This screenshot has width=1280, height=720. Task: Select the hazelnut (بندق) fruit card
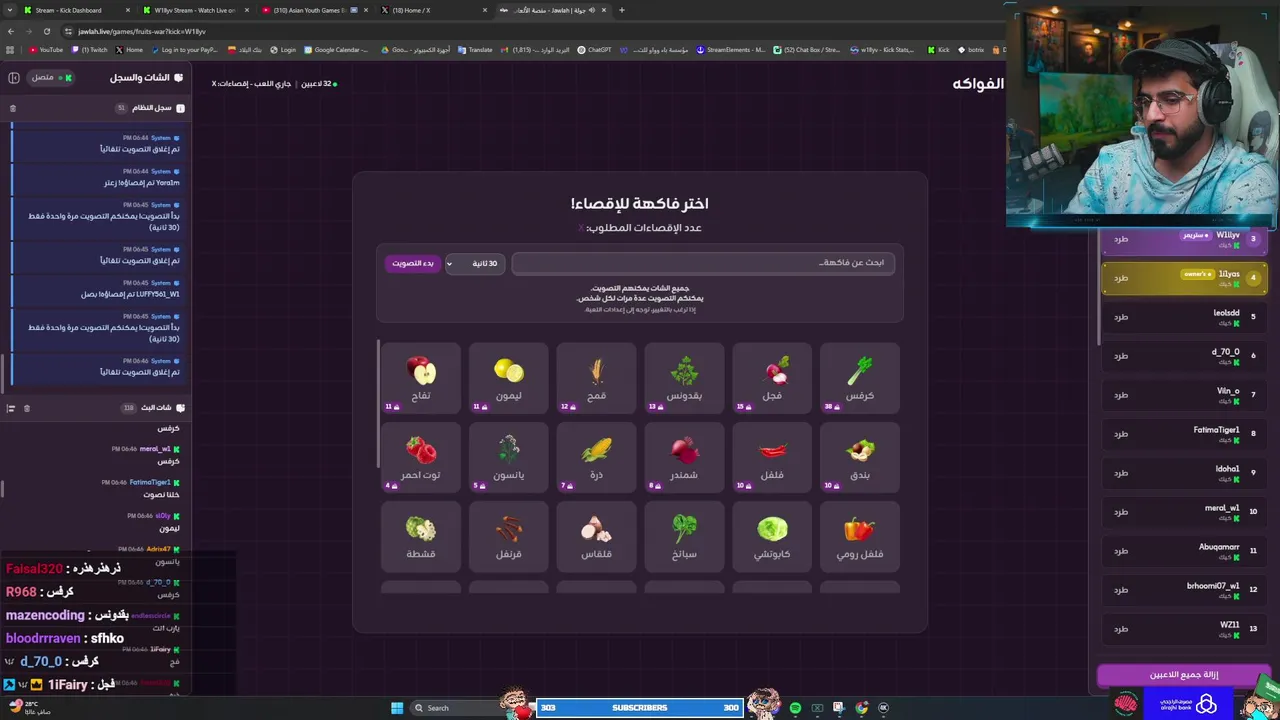(x=860, y=457)
